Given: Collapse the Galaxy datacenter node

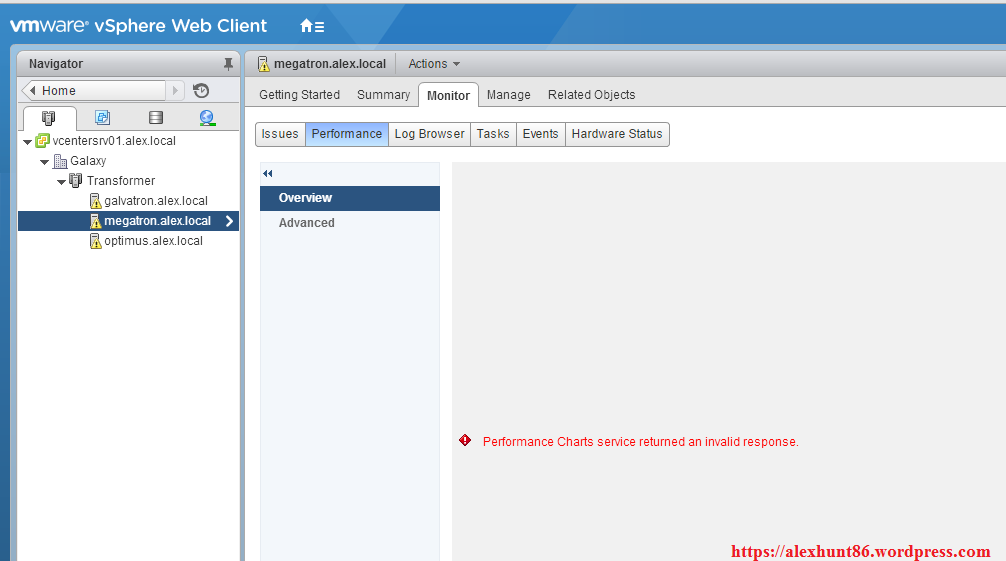Looking at the screenshot, I should [45, 162].
